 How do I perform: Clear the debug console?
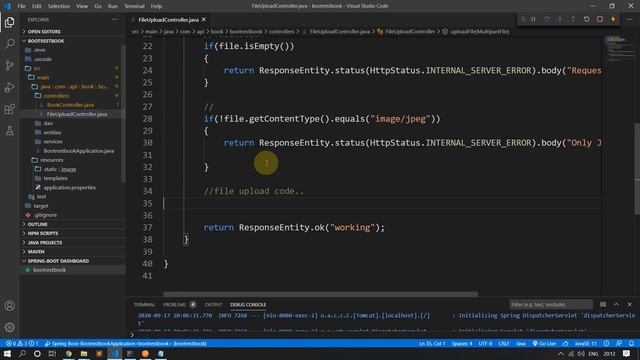point(603,304)
